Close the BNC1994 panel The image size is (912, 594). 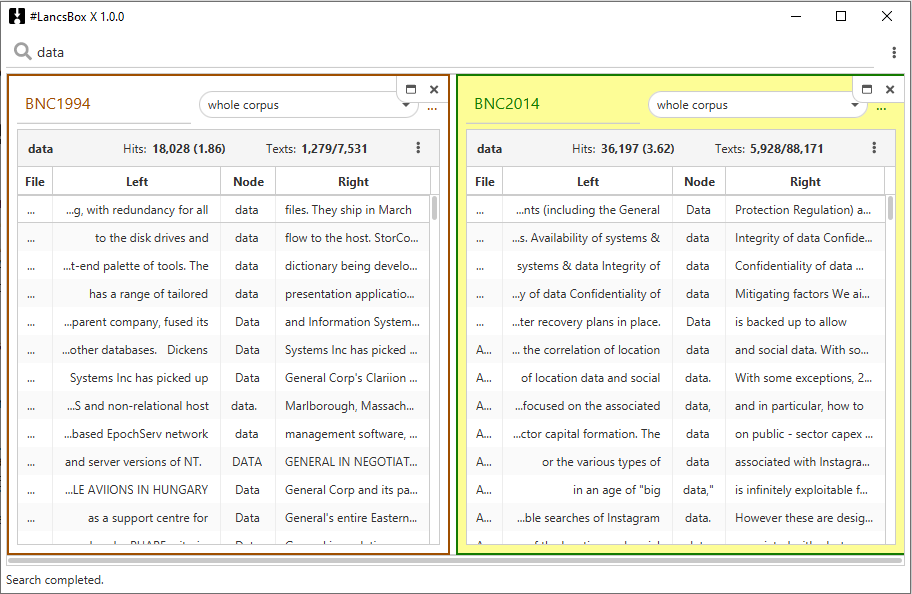point(434,89)
